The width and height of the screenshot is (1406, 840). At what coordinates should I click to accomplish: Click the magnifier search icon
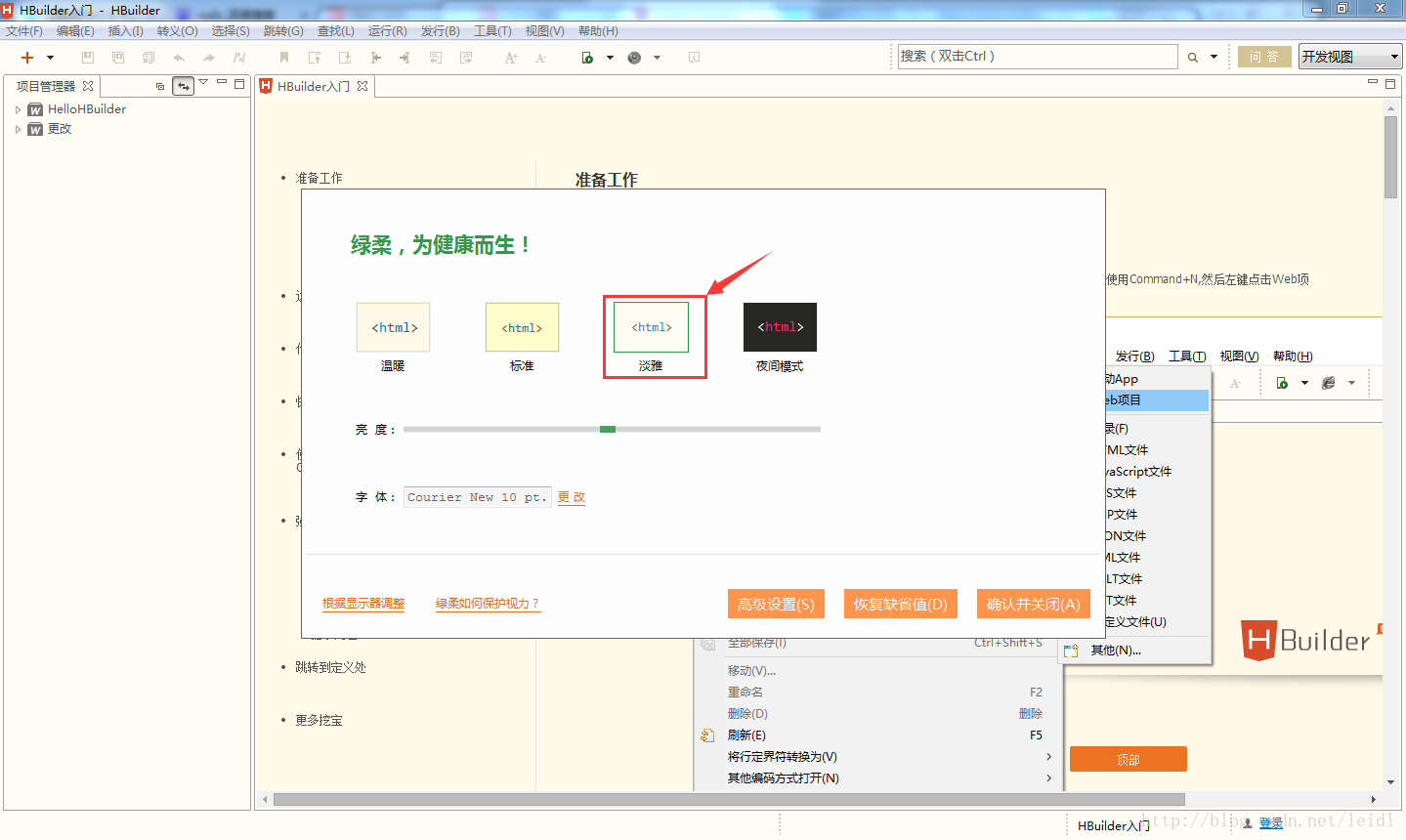(x=1193, y=58)
